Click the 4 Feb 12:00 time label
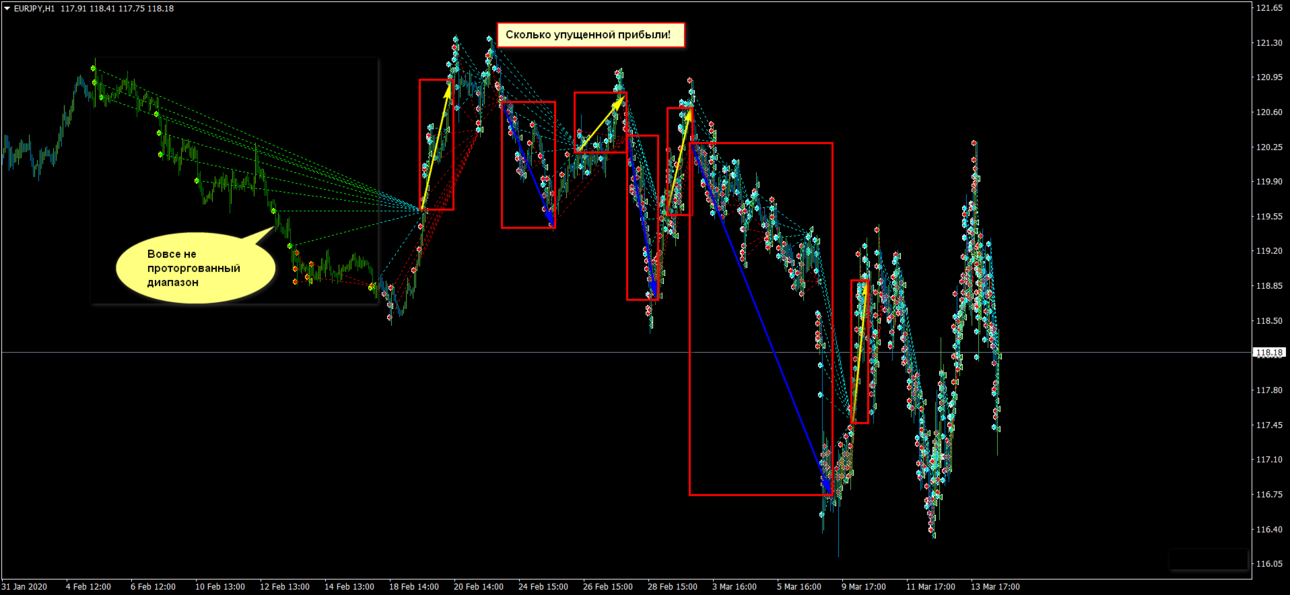1290x595 pixels. 88,587
